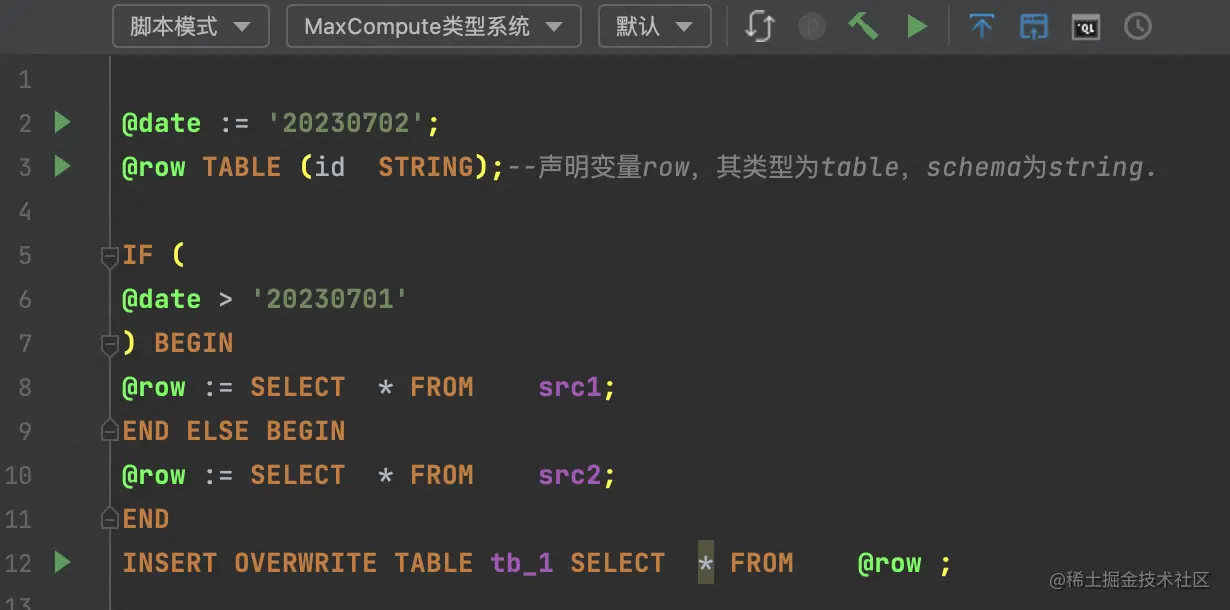The image size is (1230, 610).
Task: Click the STRING type keyword on line 3
Action: pyautogui.click(x=426, y=167)
